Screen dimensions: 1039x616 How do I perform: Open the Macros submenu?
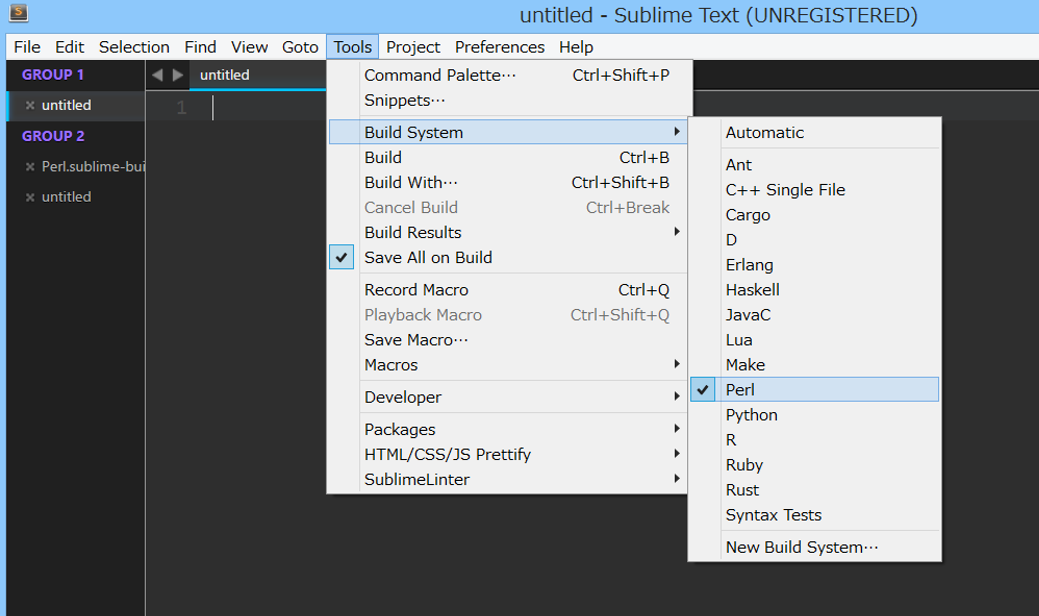[x=508, y=365]
